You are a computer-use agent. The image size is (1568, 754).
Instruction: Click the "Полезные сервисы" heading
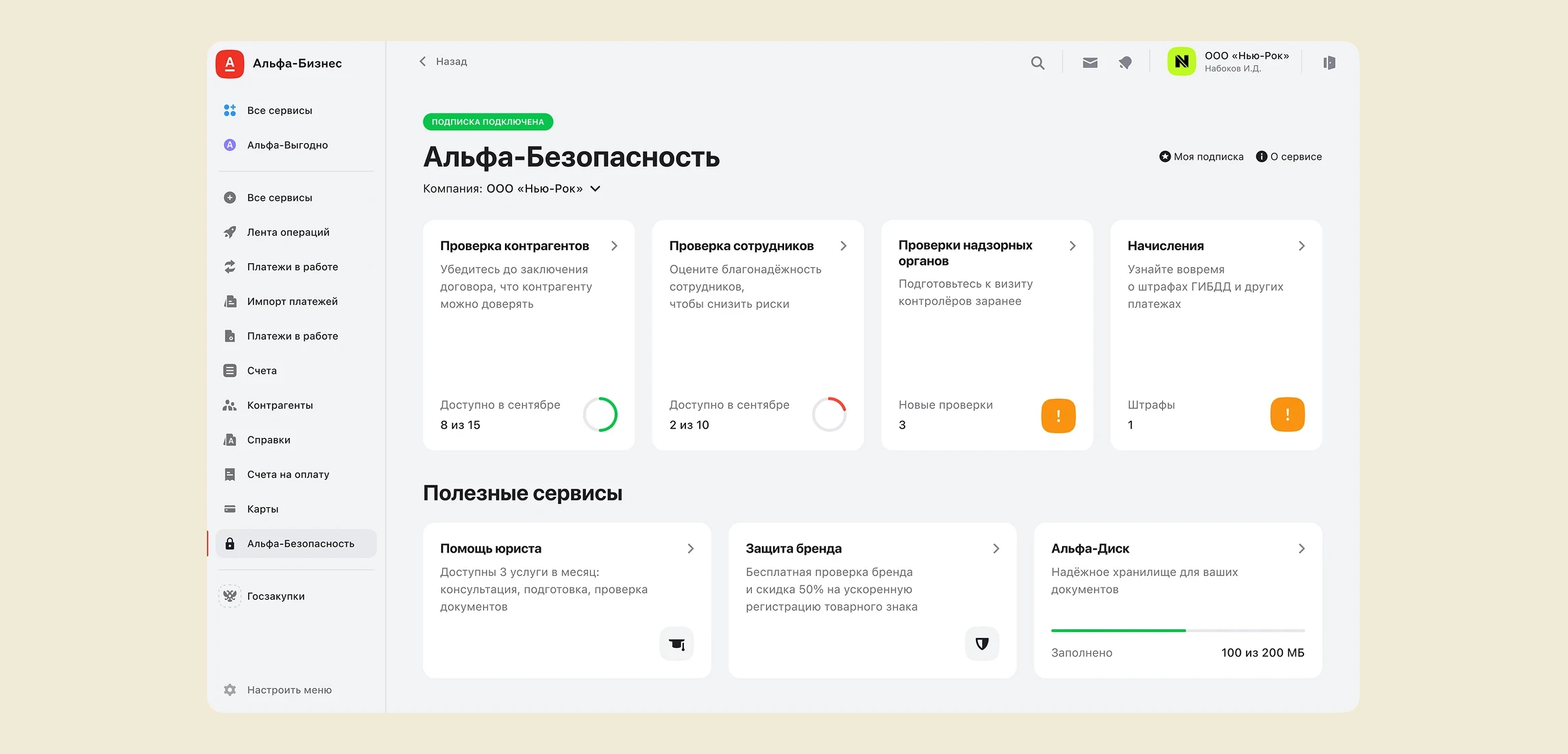click(x=523, y=494)
